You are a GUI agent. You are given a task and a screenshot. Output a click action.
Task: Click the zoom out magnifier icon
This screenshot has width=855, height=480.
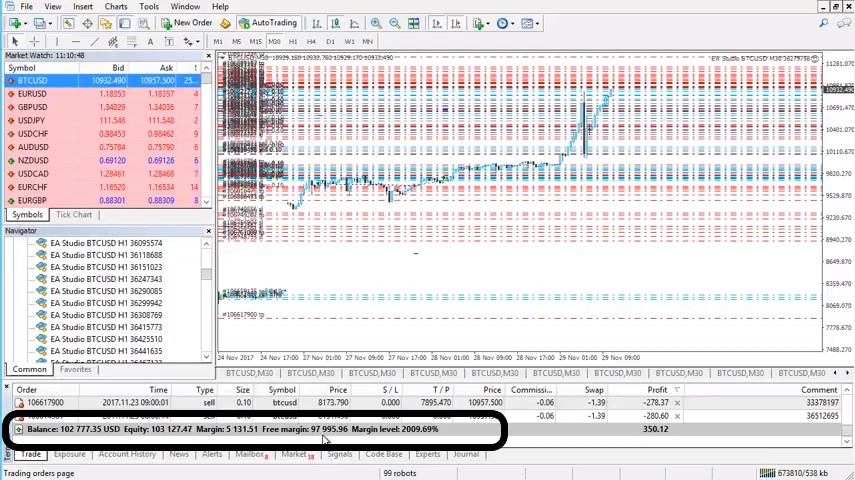(x=395, y=23)
